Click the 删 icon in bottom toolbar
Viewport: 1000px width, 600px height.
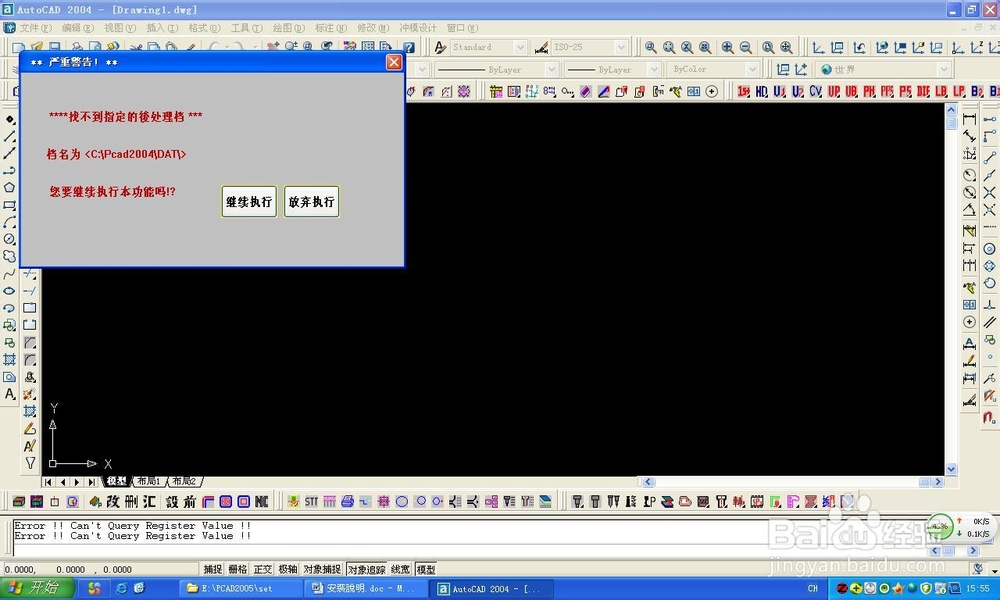coord(131,502)
